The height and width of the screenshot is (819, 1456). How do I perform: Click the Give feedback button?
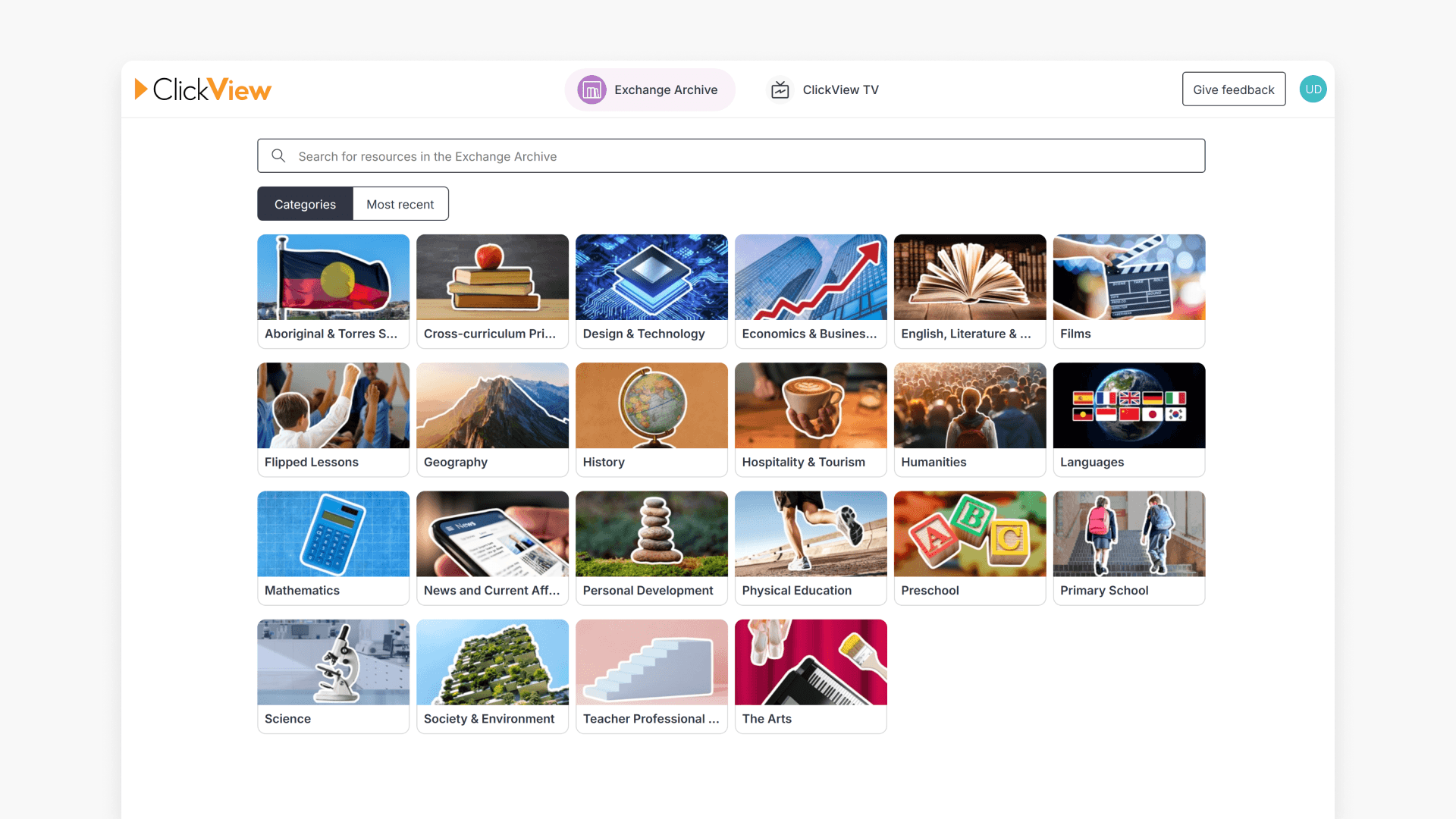(x=1233, y=89)
